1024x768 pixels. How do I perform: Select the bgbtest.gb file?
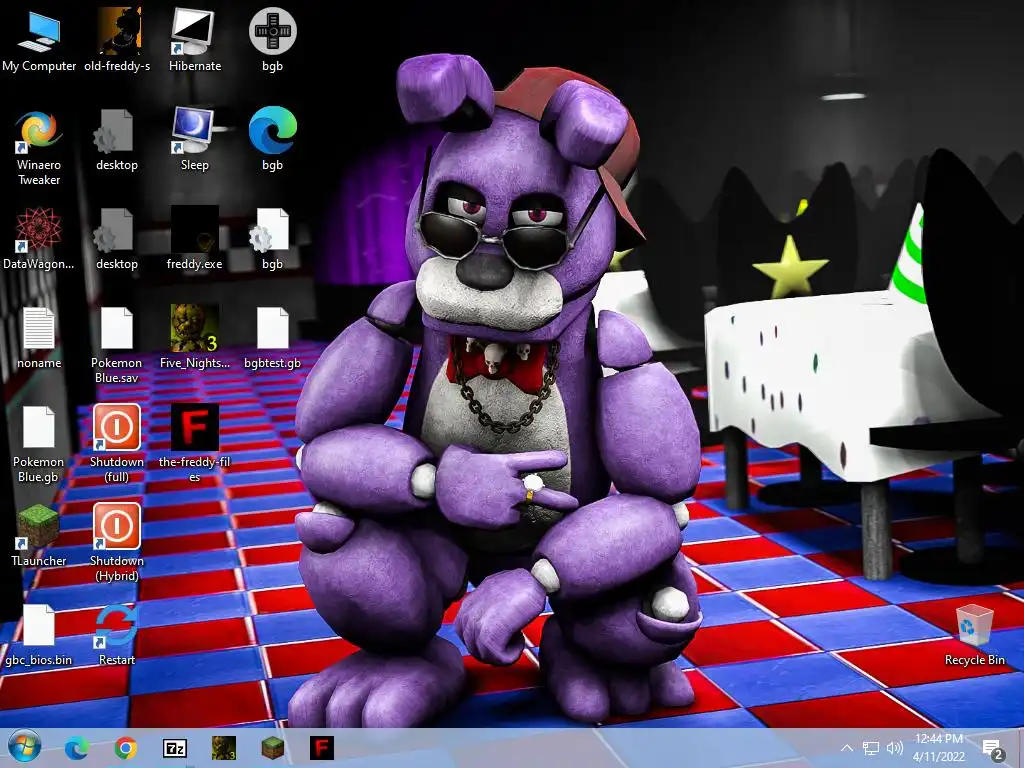[272, 338]
